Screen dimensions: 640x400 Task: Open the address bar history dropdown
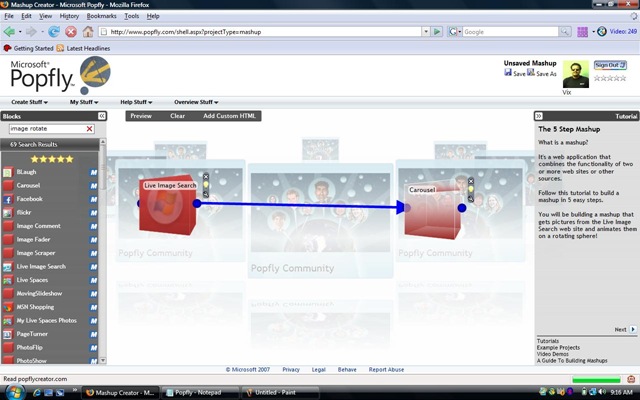pyautogui.click(x=426, y=31)
